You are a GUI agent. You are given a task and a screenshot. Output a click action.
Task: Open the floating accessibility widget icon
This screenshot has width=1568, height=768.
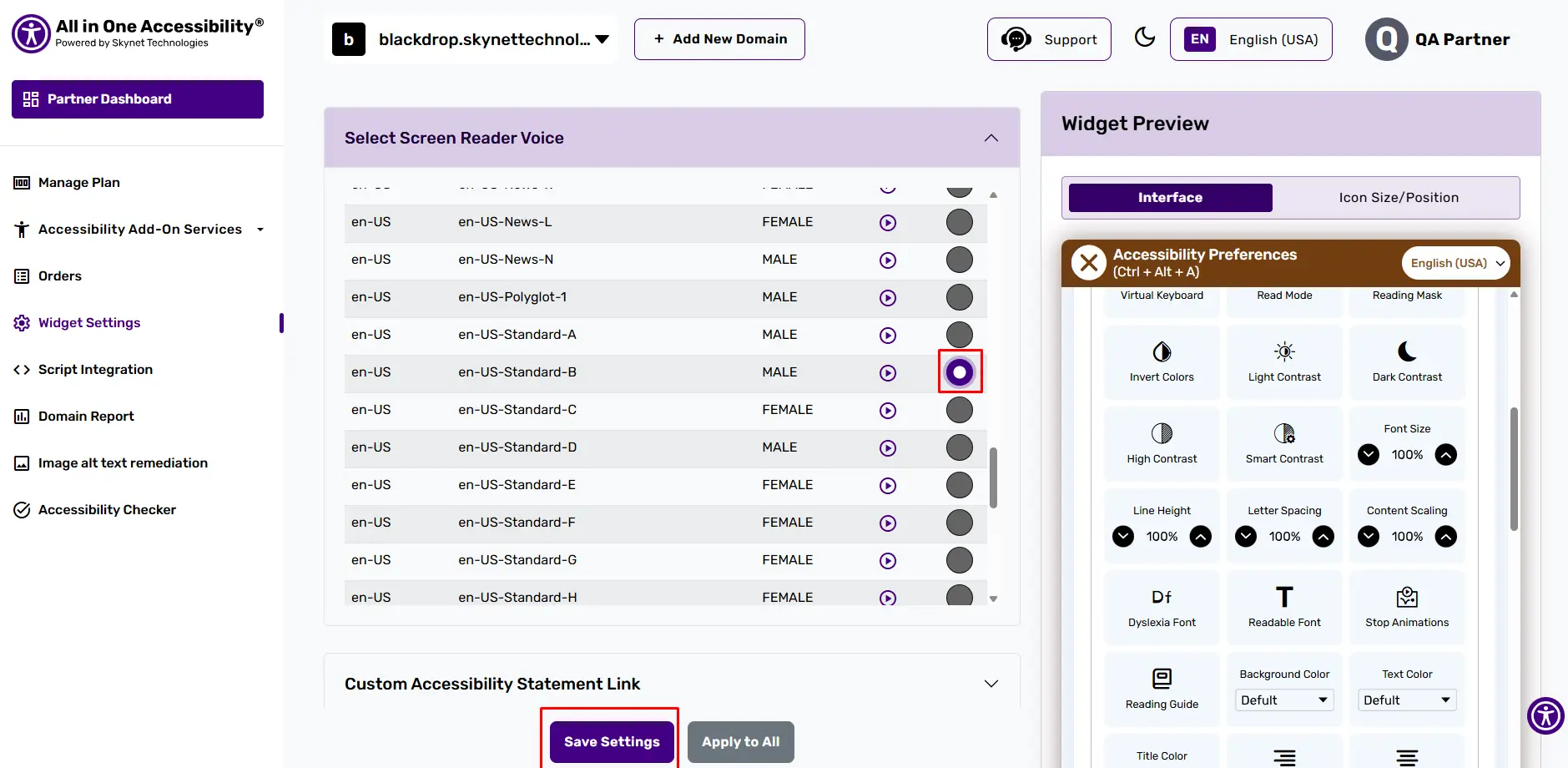(1545, 715)
